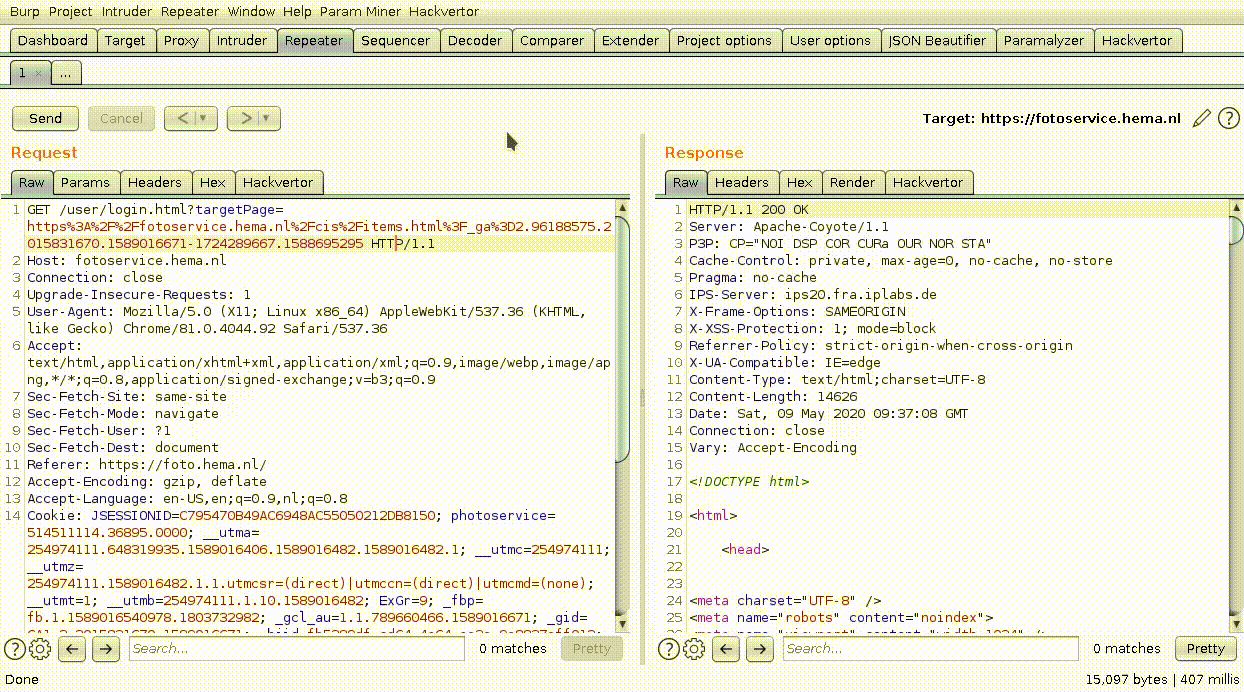The width and height of the screenshot is (1244, 692).
Task: Open the Window menu
Action: [251, 11]
